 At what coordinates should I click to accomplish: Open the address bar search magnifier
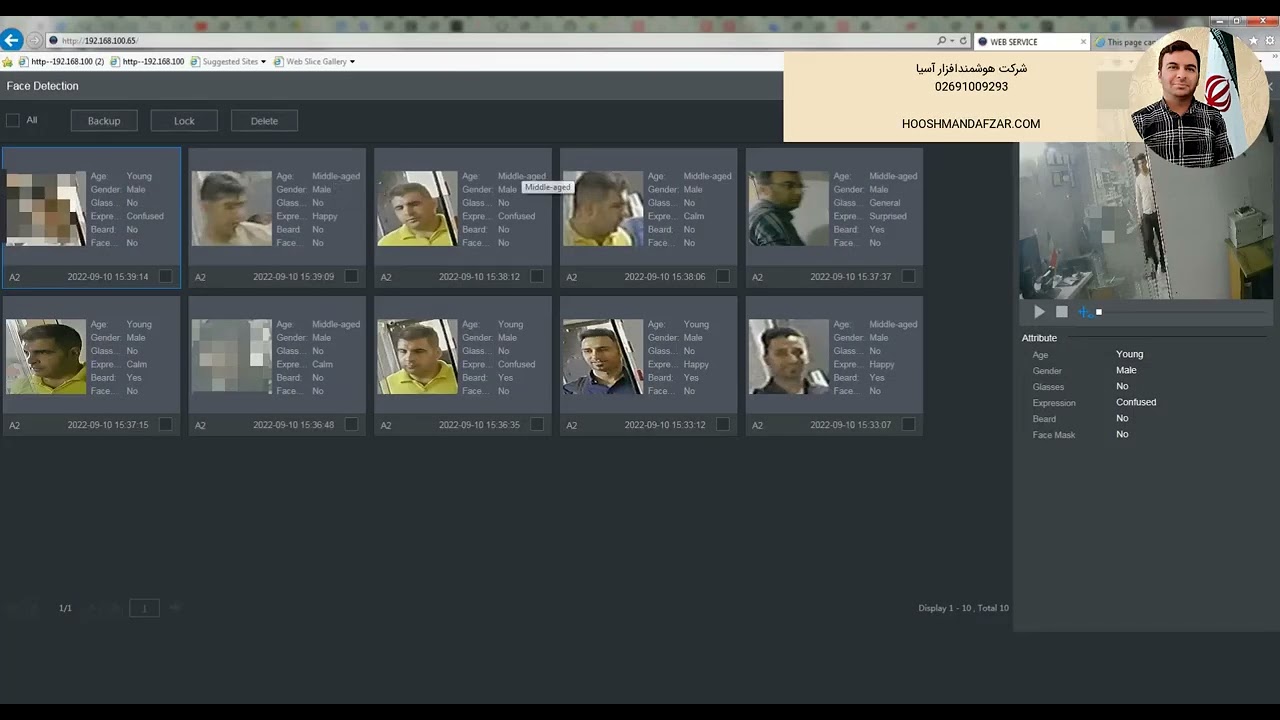pos(941,41)
